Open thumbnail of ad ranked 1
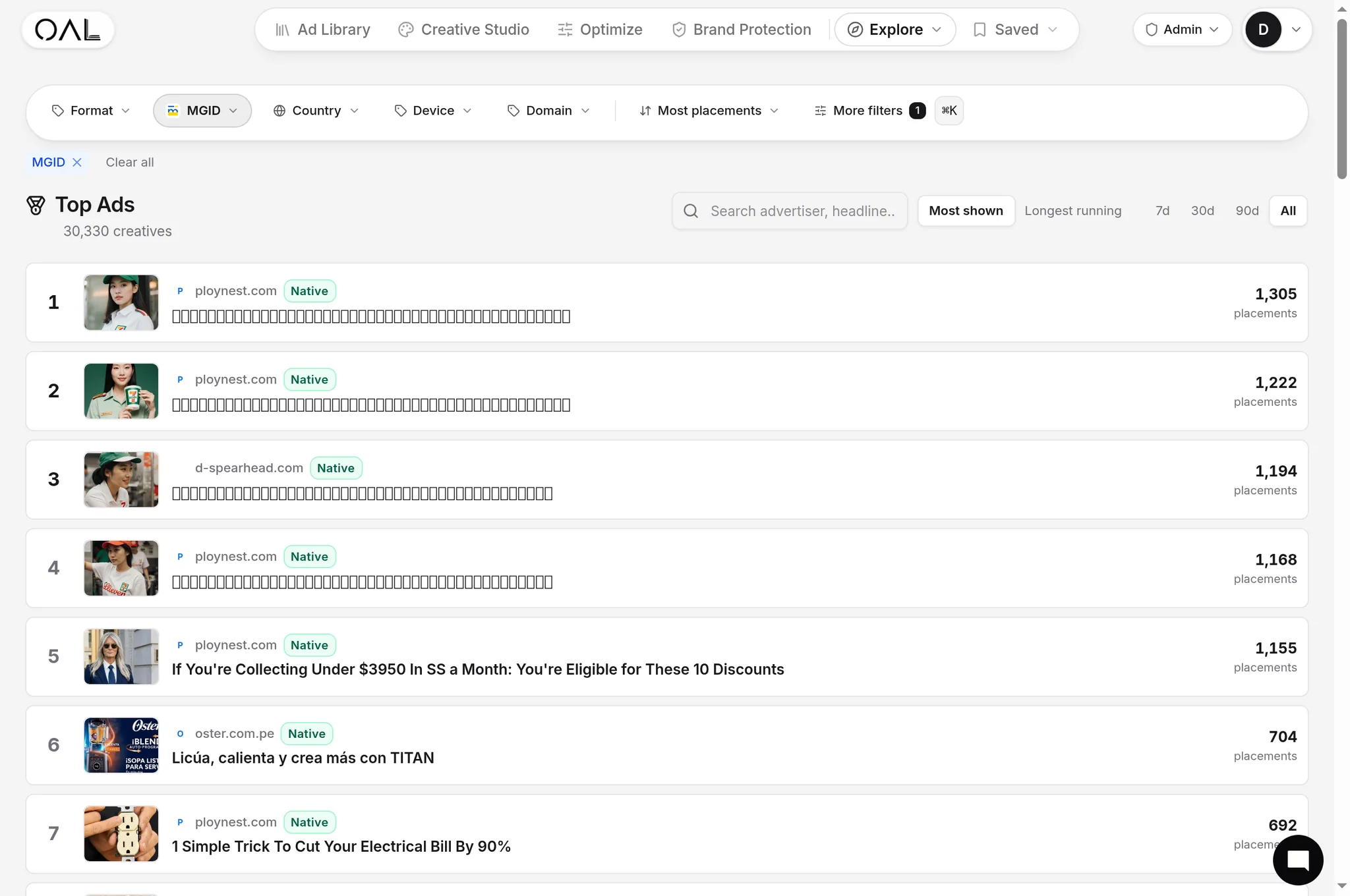This screenshot has width=1350, height=896. (121, 302)
